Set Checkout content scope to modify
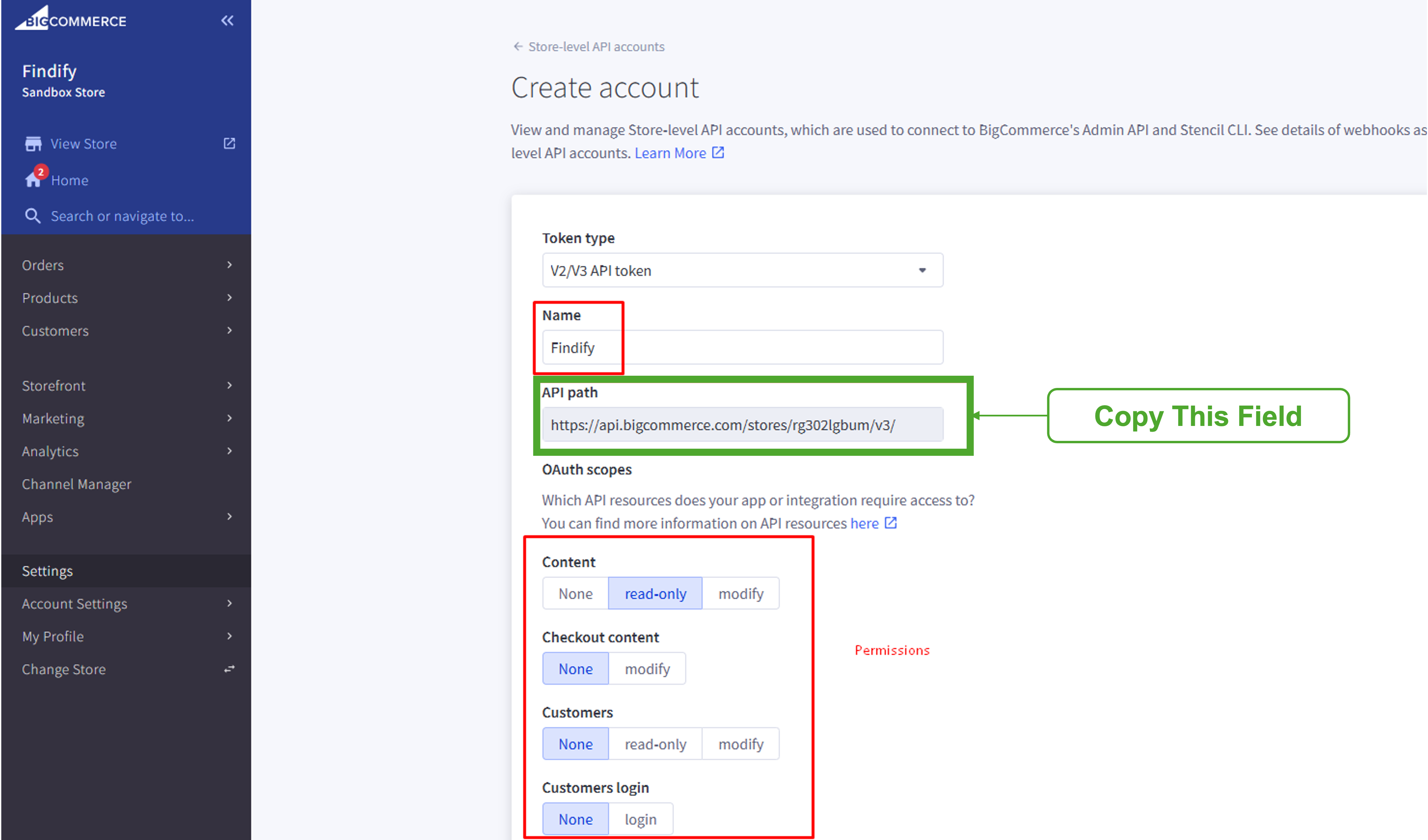Screen dimensions: 1428x840 647,669
